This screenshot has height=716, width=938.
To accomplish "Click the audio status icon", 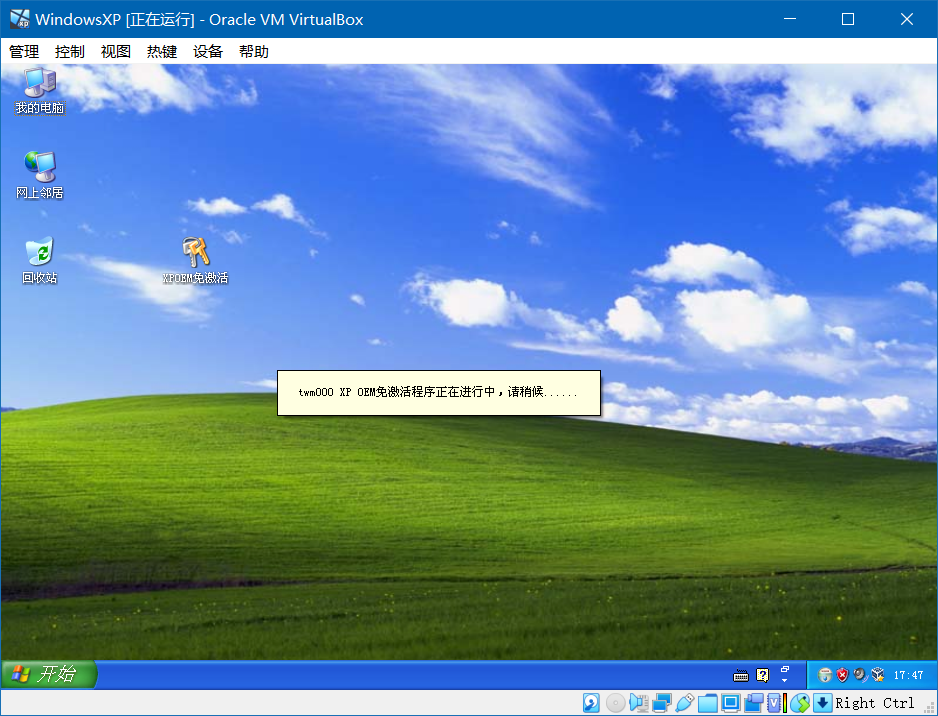I will (x=639, y=703).
